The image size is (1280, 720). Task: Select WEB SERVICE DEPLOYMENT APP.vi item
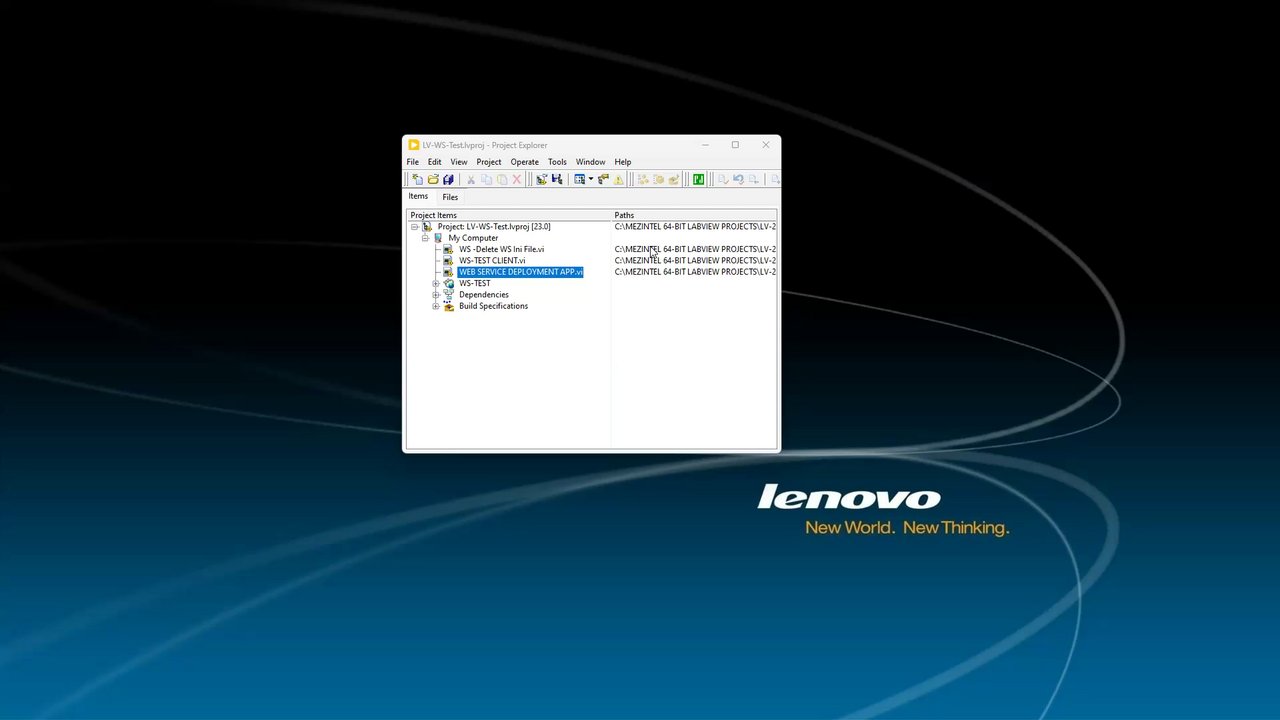coord(520,272)
